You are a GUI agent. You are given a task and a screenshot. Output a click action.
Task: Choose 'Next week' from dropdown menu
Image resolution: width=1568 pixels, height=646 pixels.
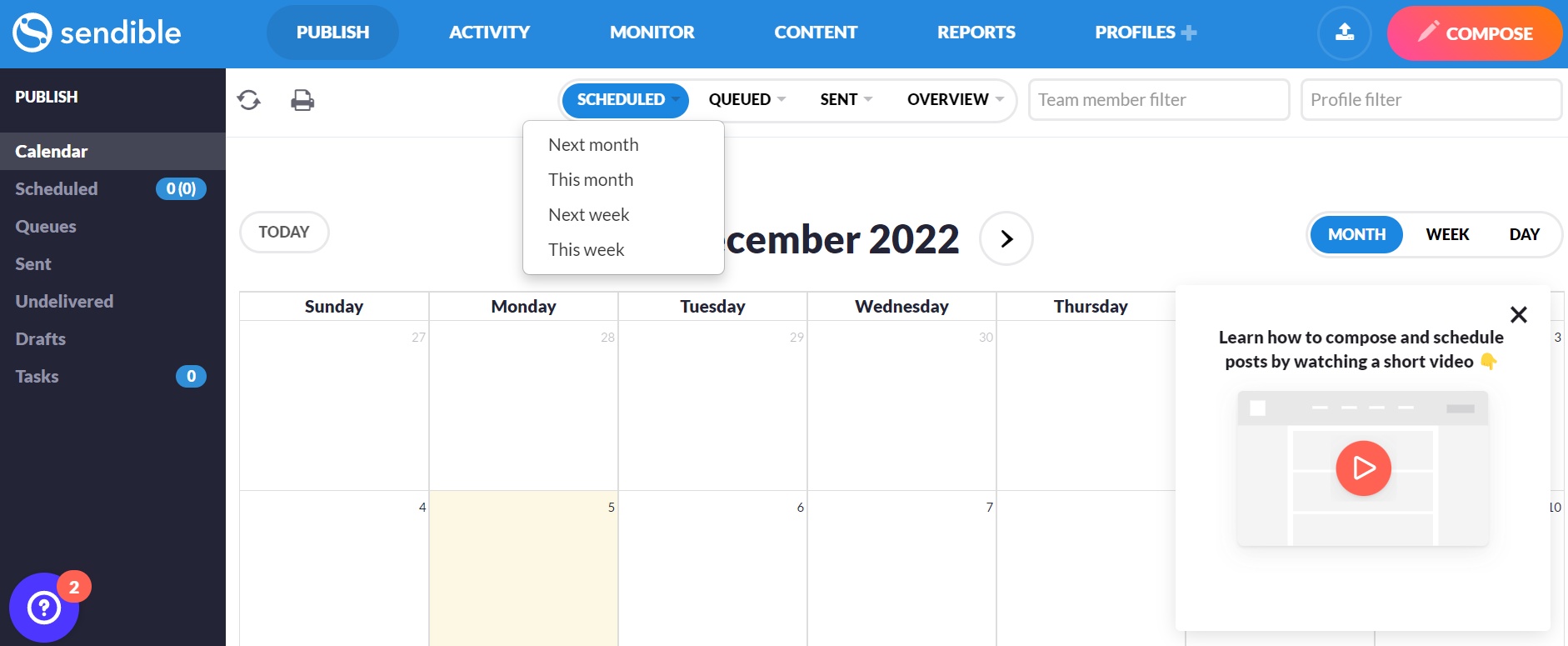[588, 214]
